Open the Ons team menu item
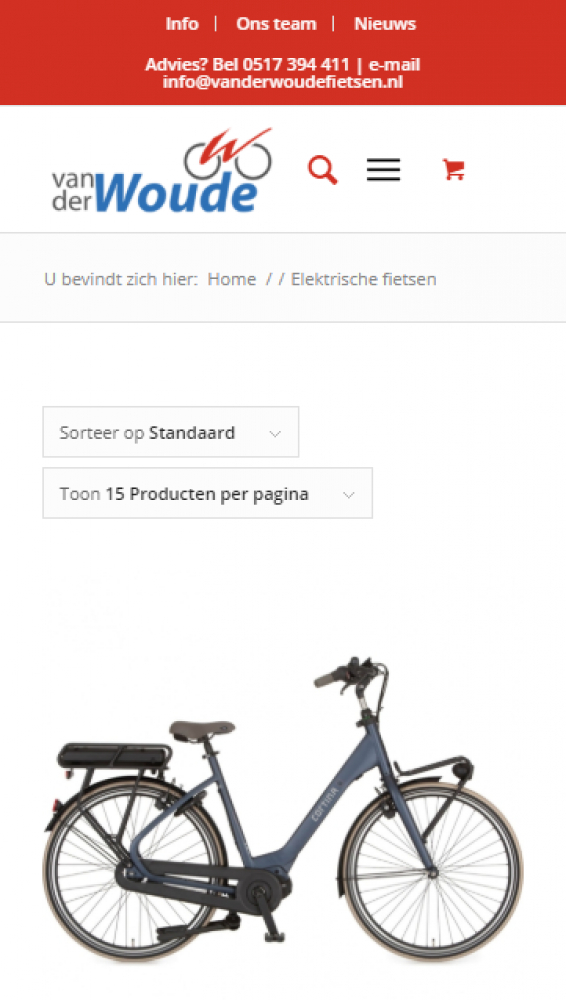 (x=276, y=24)
